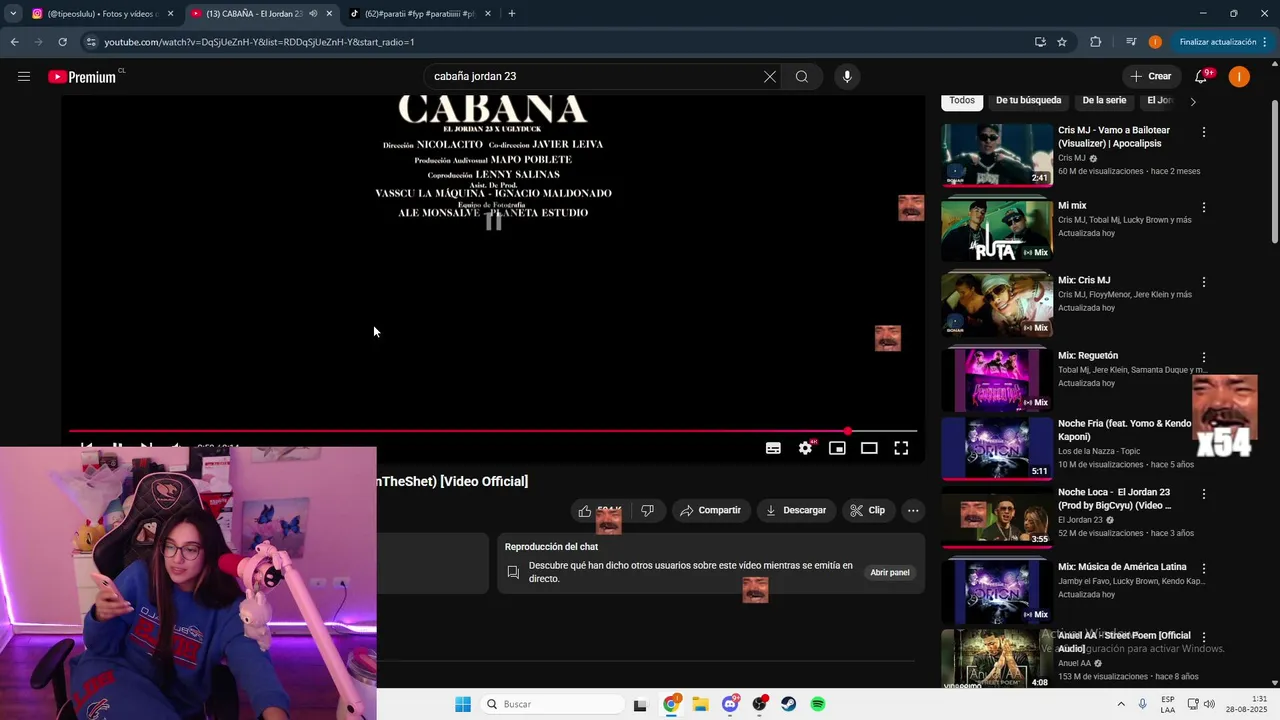This screenshot has width=1280, height=720.
Task: Open the Mix: Reguetón thumbnail
Action: 997,380
